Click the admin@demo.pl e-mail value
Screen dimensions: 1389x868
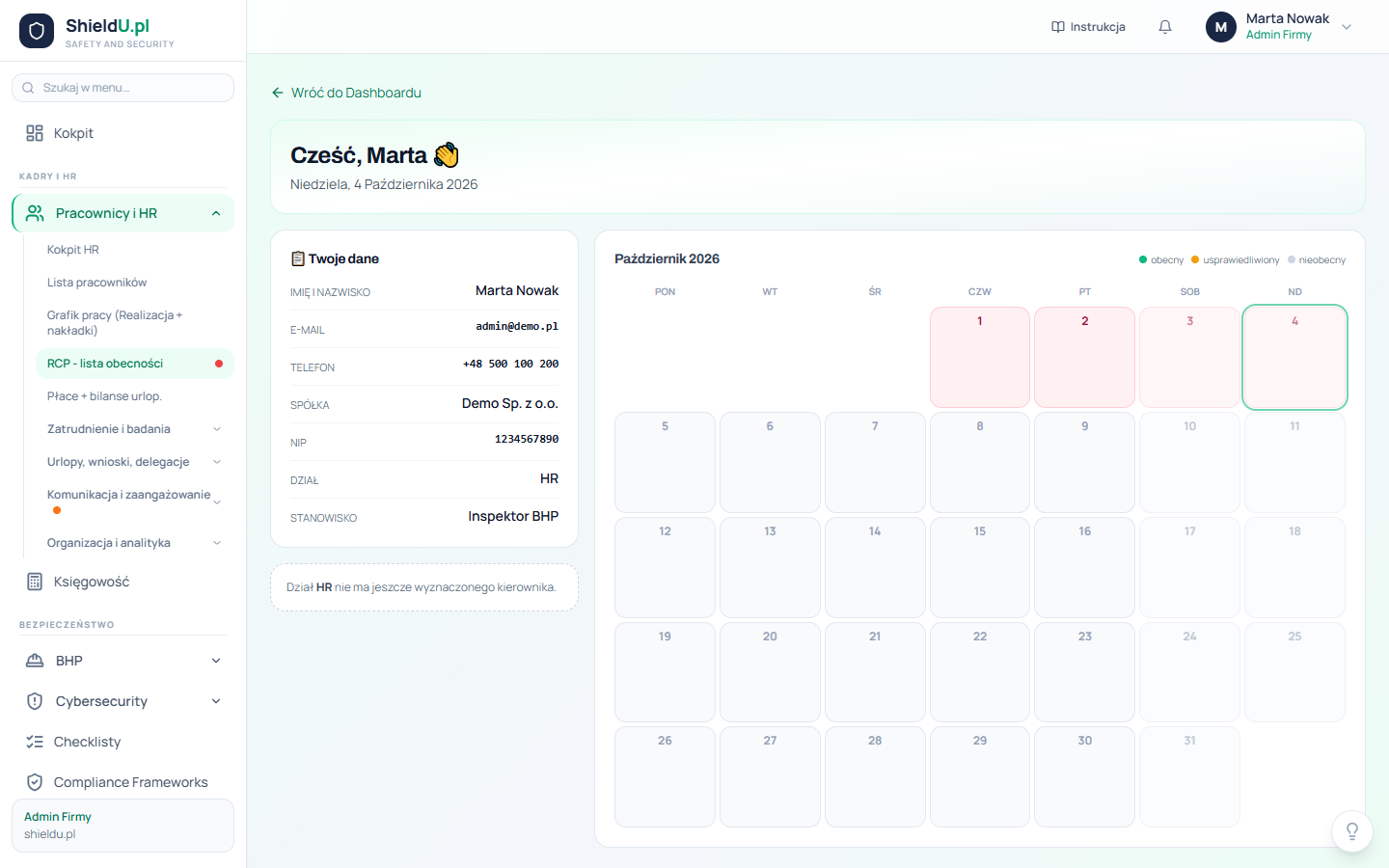517,327
